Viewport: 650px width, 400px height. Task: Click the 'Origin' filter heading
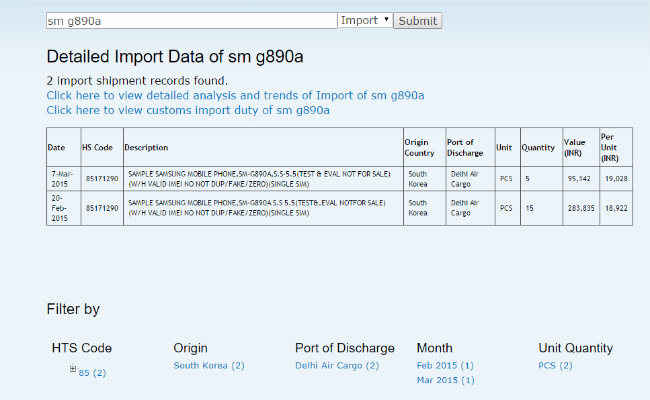190,348
